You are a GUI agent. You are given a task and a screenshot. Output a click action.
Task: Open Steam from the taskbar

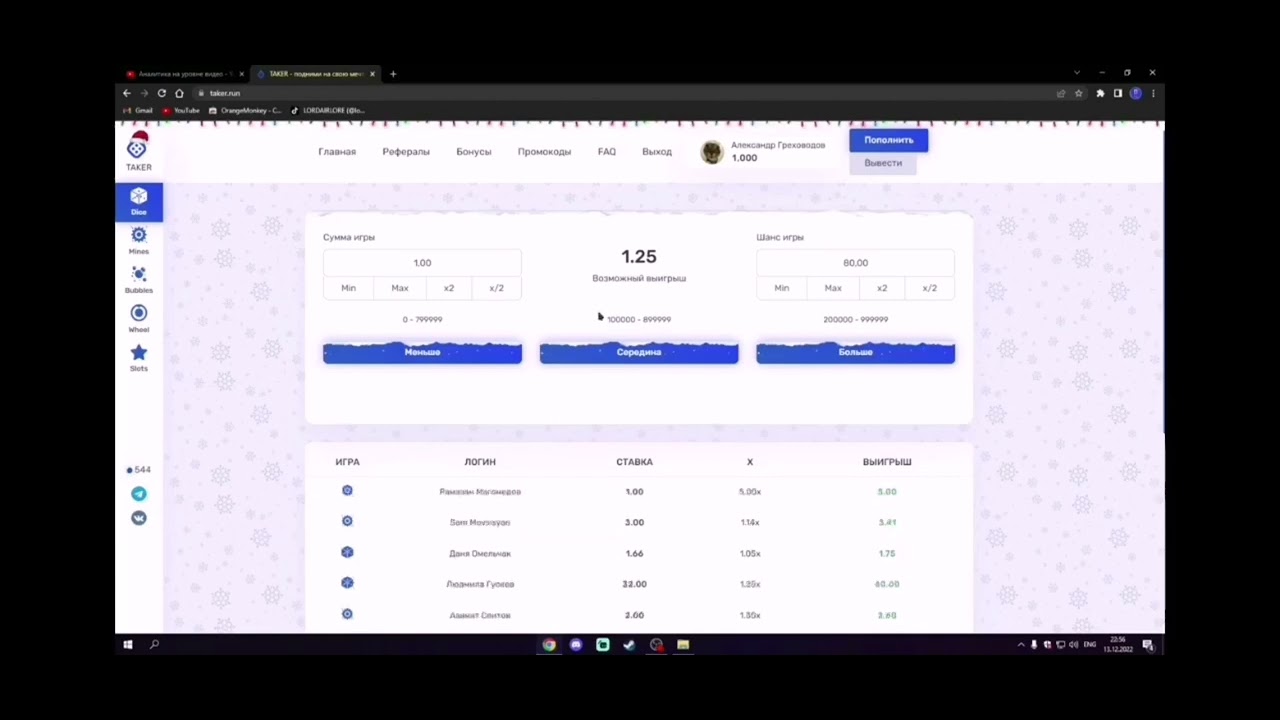pyautogui.click(x=629, y=645)
